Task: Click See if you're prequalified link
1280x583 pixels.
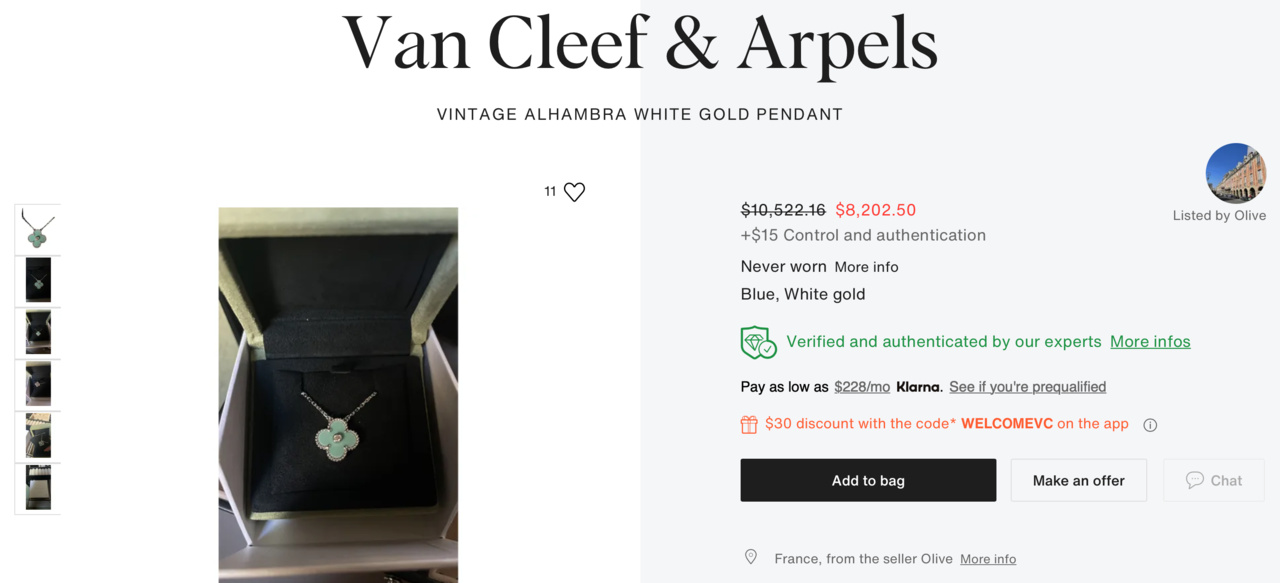Action: (1027, 387)
